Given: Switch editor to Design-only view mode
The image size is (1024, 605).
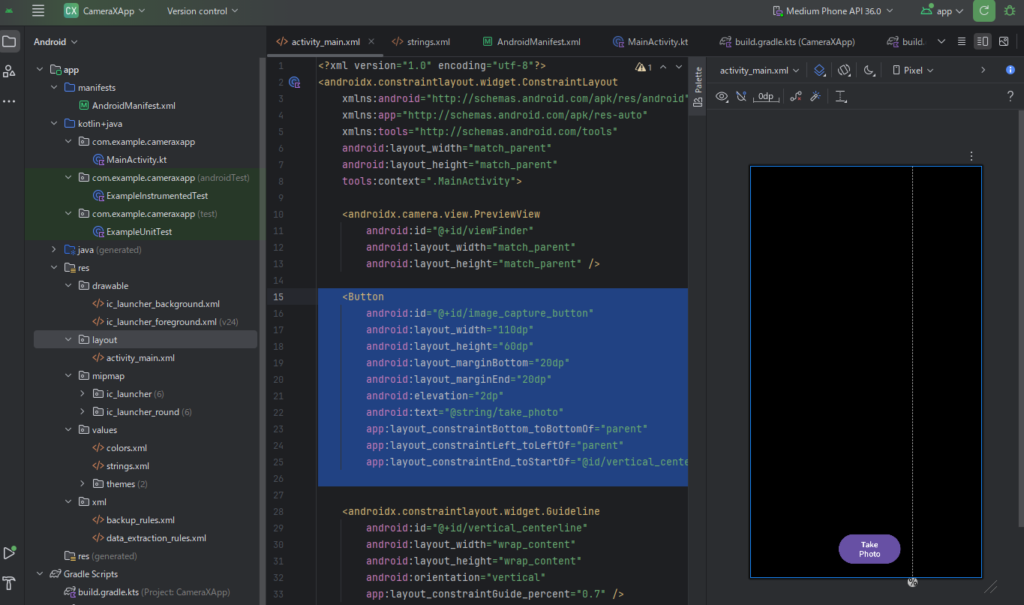Looking at the screenshot, I should (x=1004, y=42).
